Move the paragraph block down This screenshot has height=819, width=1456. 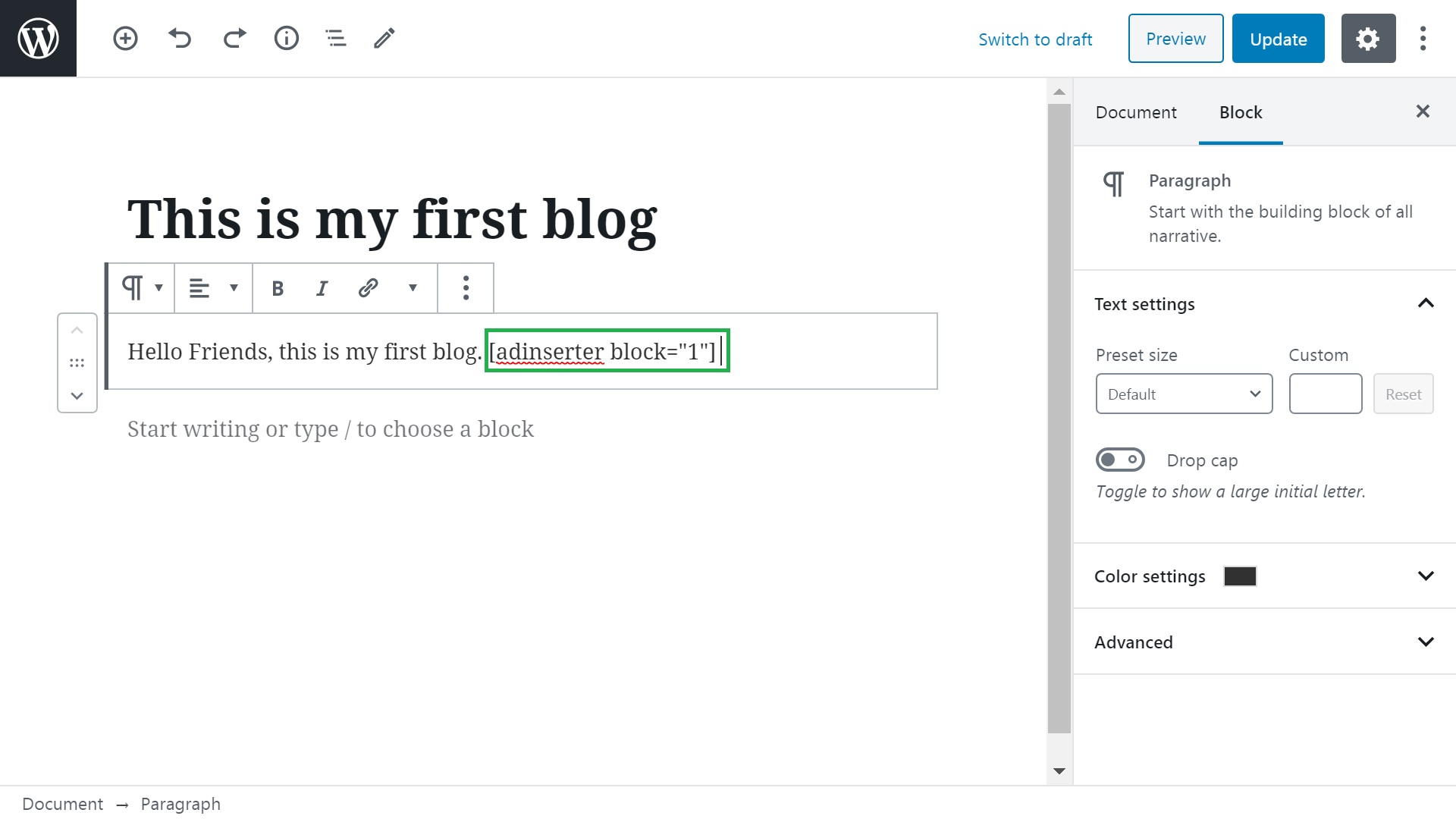(77, 396)
